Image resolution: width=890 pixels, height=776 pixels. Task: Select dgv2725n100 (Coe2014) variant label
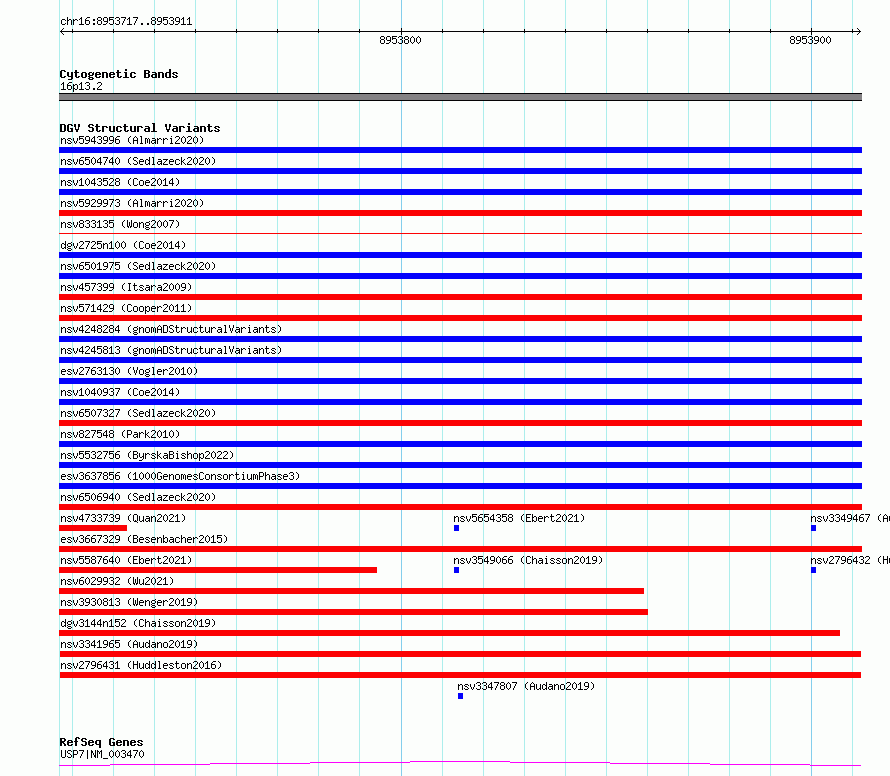click(x=123, y=245)
